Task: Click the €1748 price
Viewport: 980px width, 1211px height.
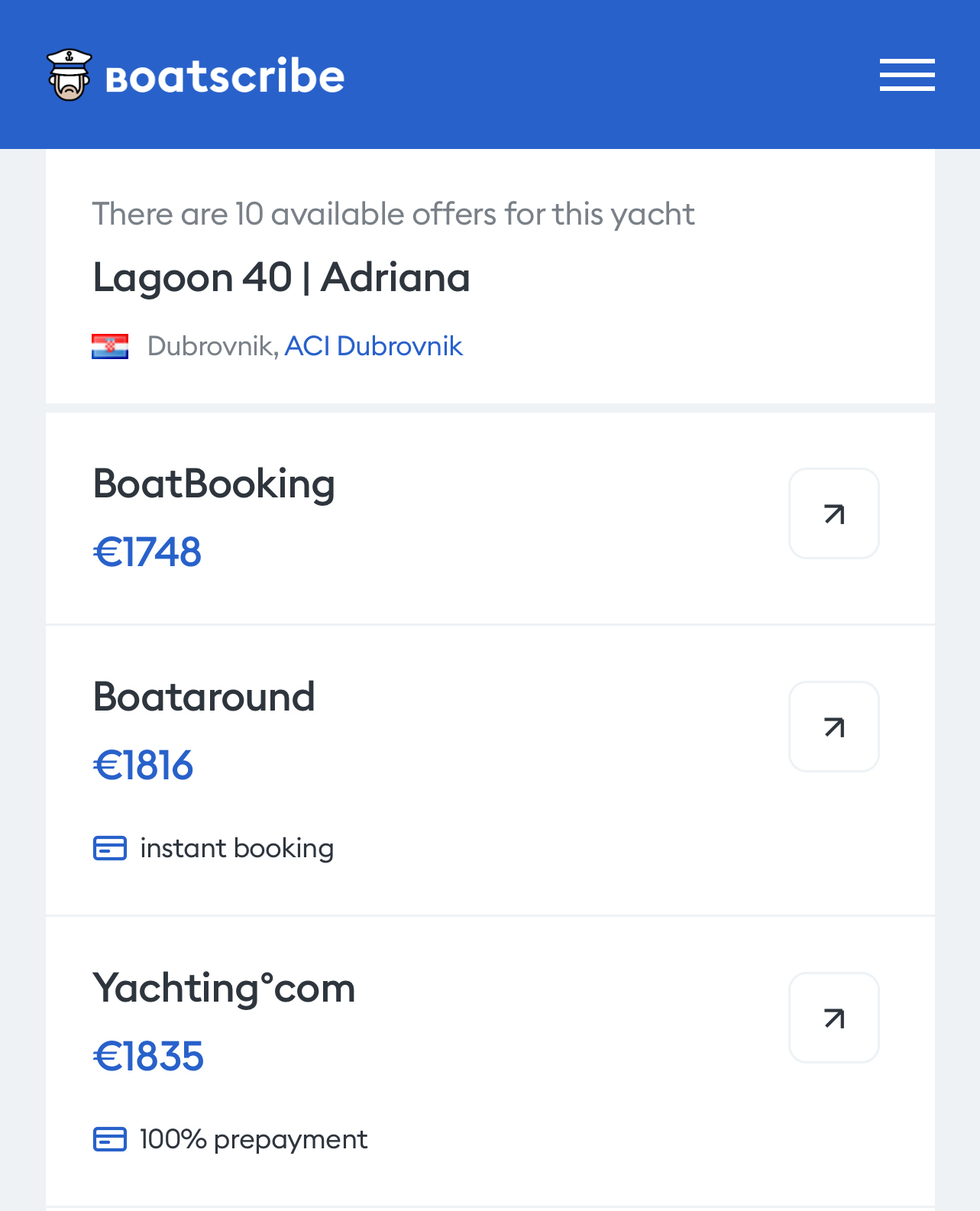Action: coord(147,552)
